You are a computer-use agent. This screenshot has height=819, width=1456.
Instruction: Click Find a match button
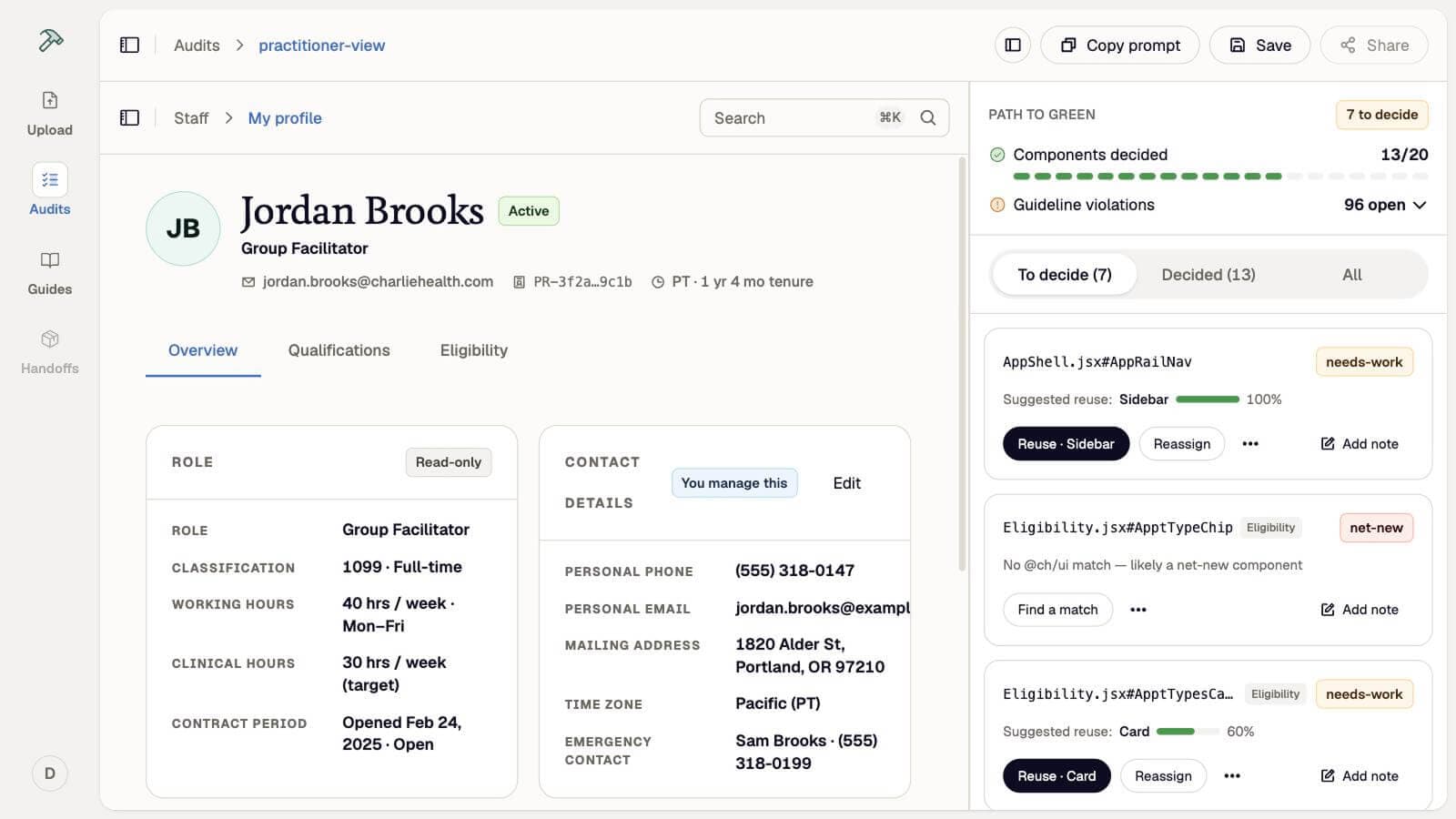click(1057, 610)
